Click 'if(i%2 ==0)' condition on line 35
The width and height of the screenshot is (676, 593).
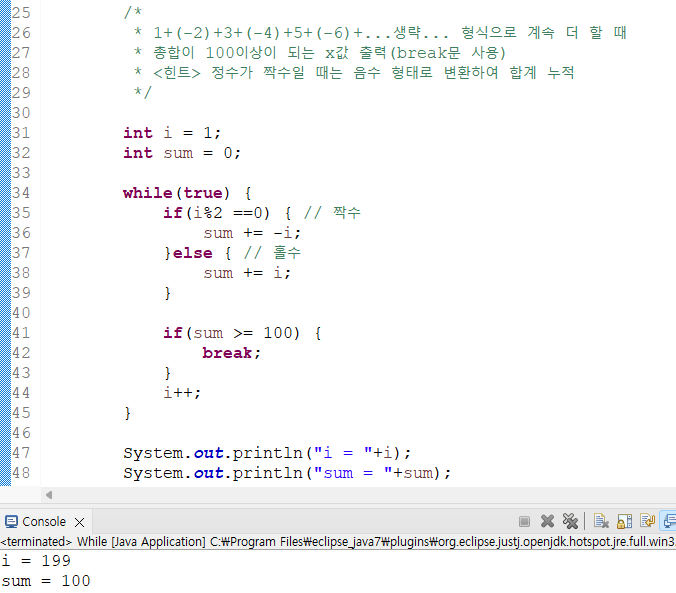[216, 213]
